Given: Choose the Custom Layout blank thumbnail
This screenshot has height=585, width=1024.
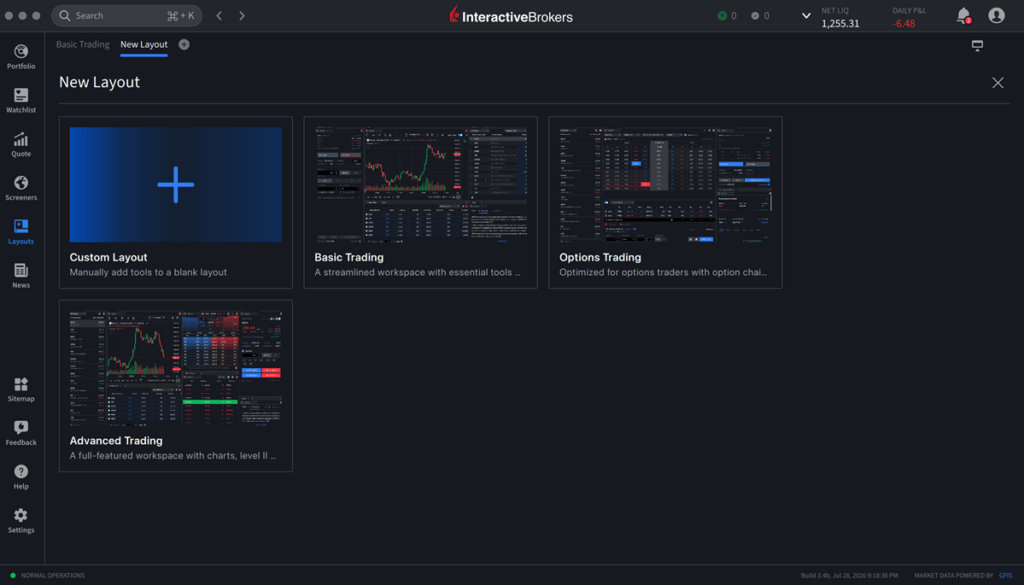Looking at the screenshot, I should point(176,185).
